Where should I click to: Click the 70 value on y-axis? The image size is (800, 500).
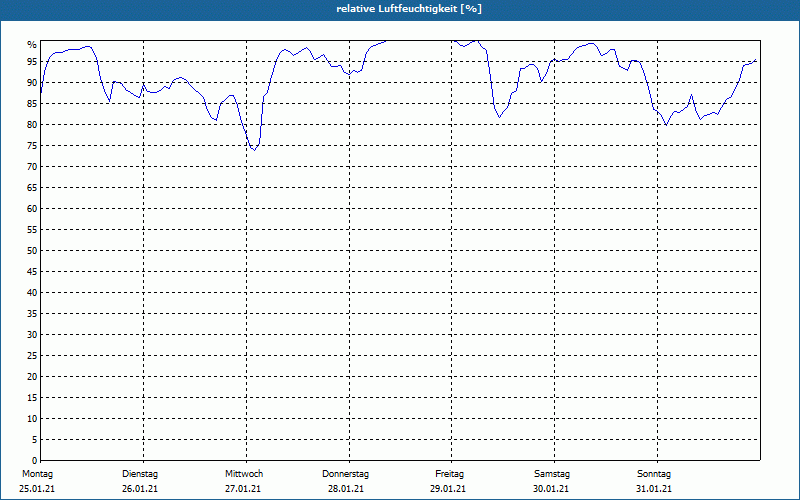tap(32, 167)
